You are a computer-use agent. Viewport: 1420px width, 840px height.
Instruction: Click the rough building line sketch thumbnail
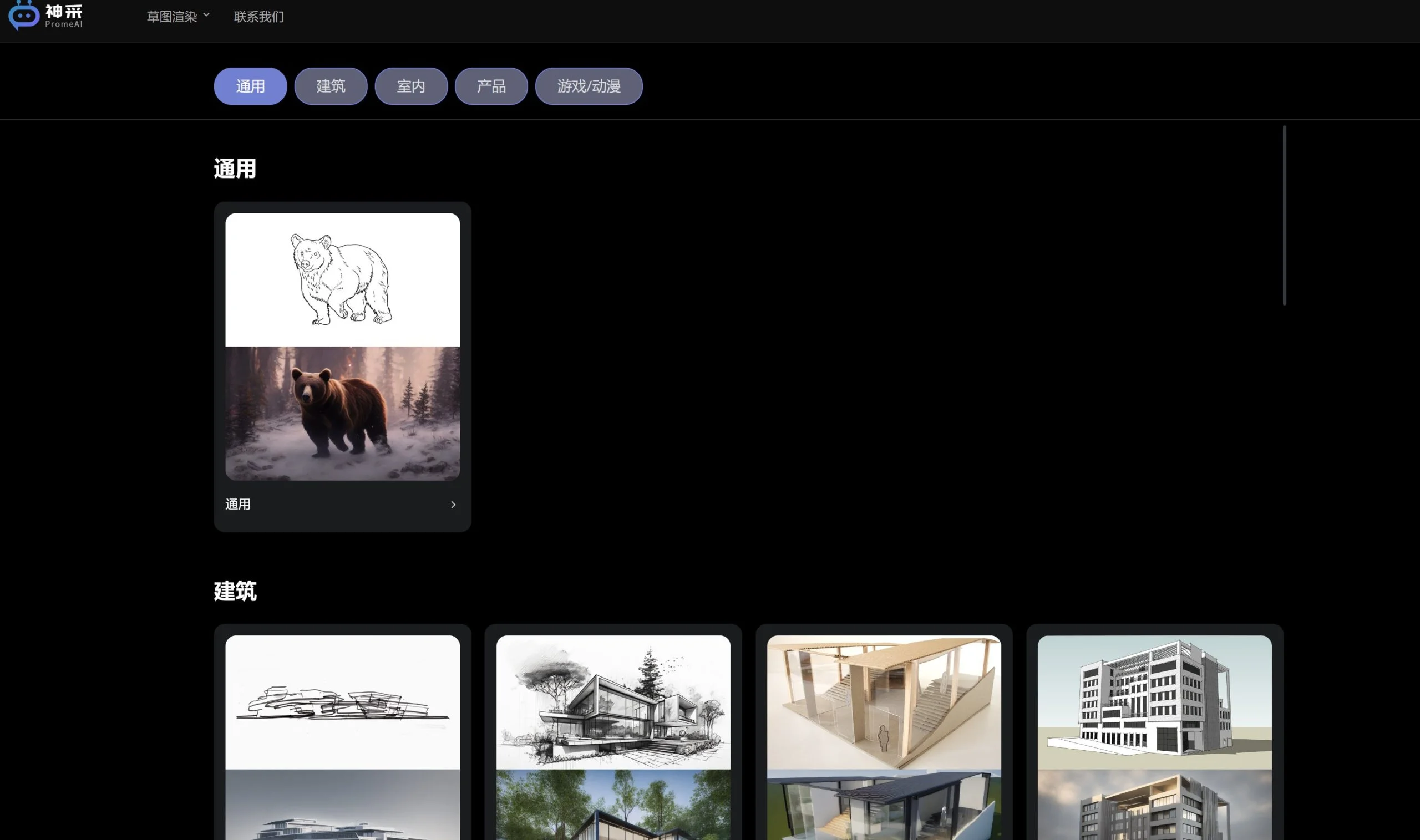(x=342, y=702)
